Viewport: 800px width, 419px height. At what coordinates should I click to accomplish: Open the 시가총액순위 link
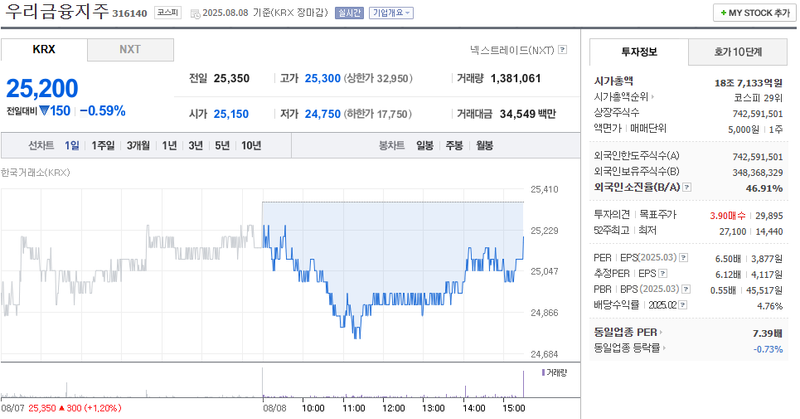click(623, 97)
